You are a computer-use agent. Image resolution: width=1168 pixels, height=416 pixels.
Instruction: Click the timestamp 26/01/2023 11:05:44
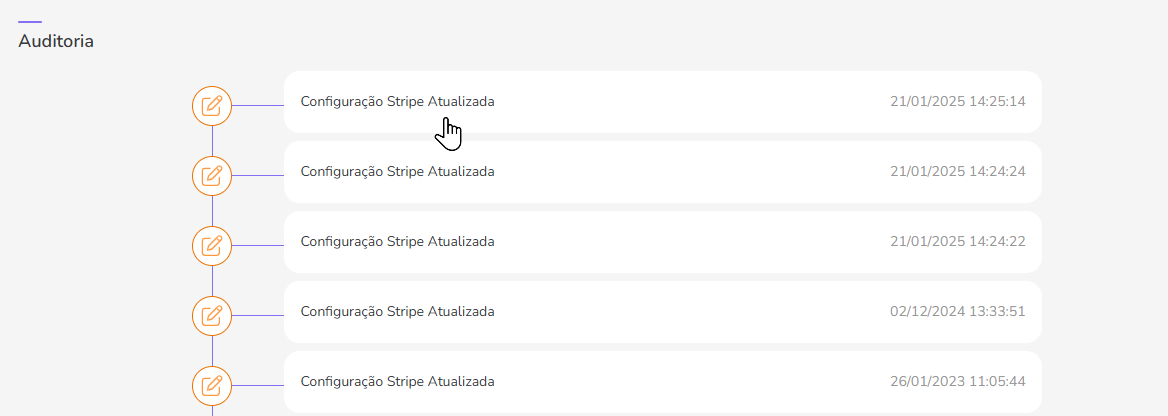click(957, 382)
